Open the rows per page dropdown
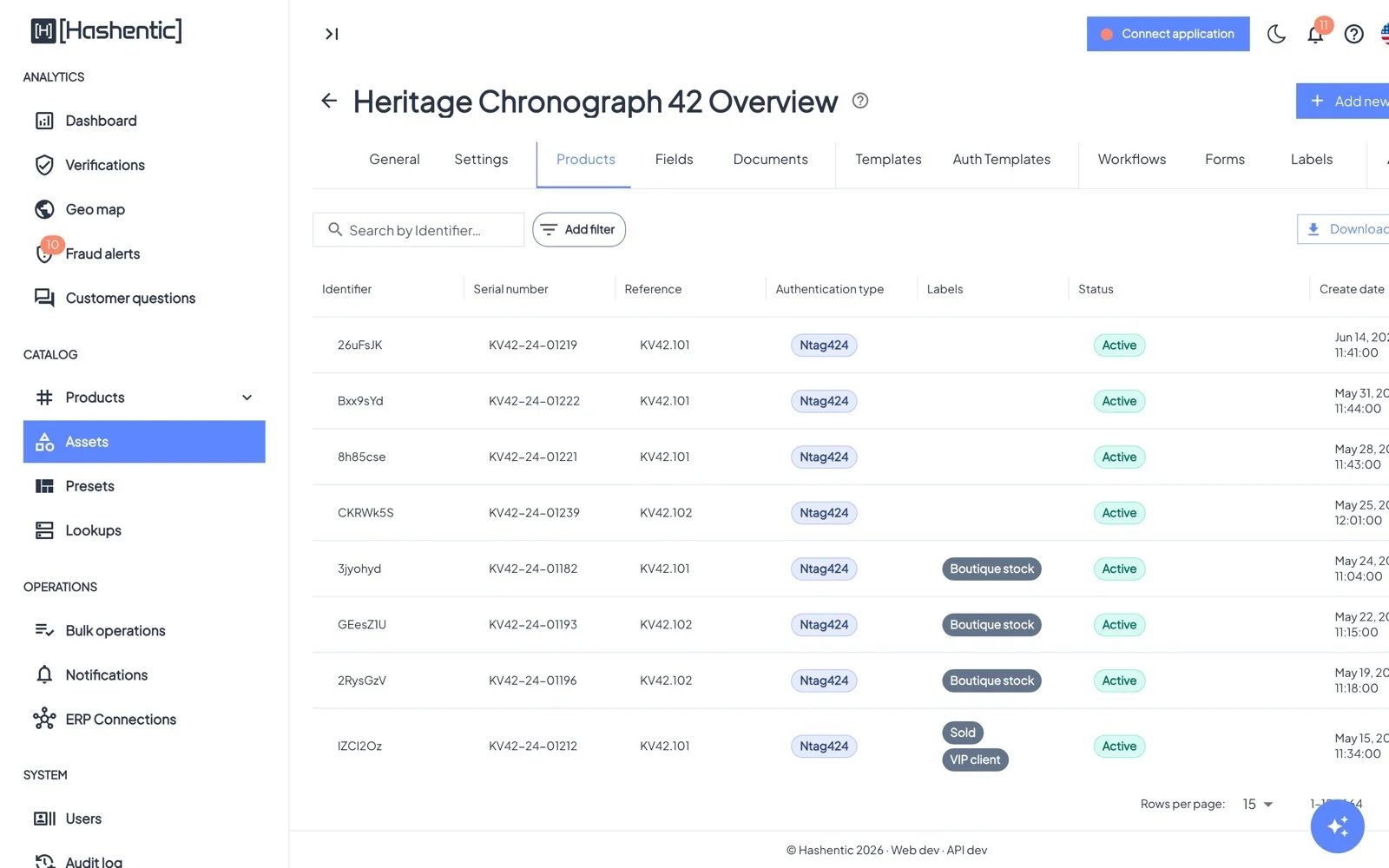Viewport: 1389px width, 868px height. click(x=1258, y=805)
